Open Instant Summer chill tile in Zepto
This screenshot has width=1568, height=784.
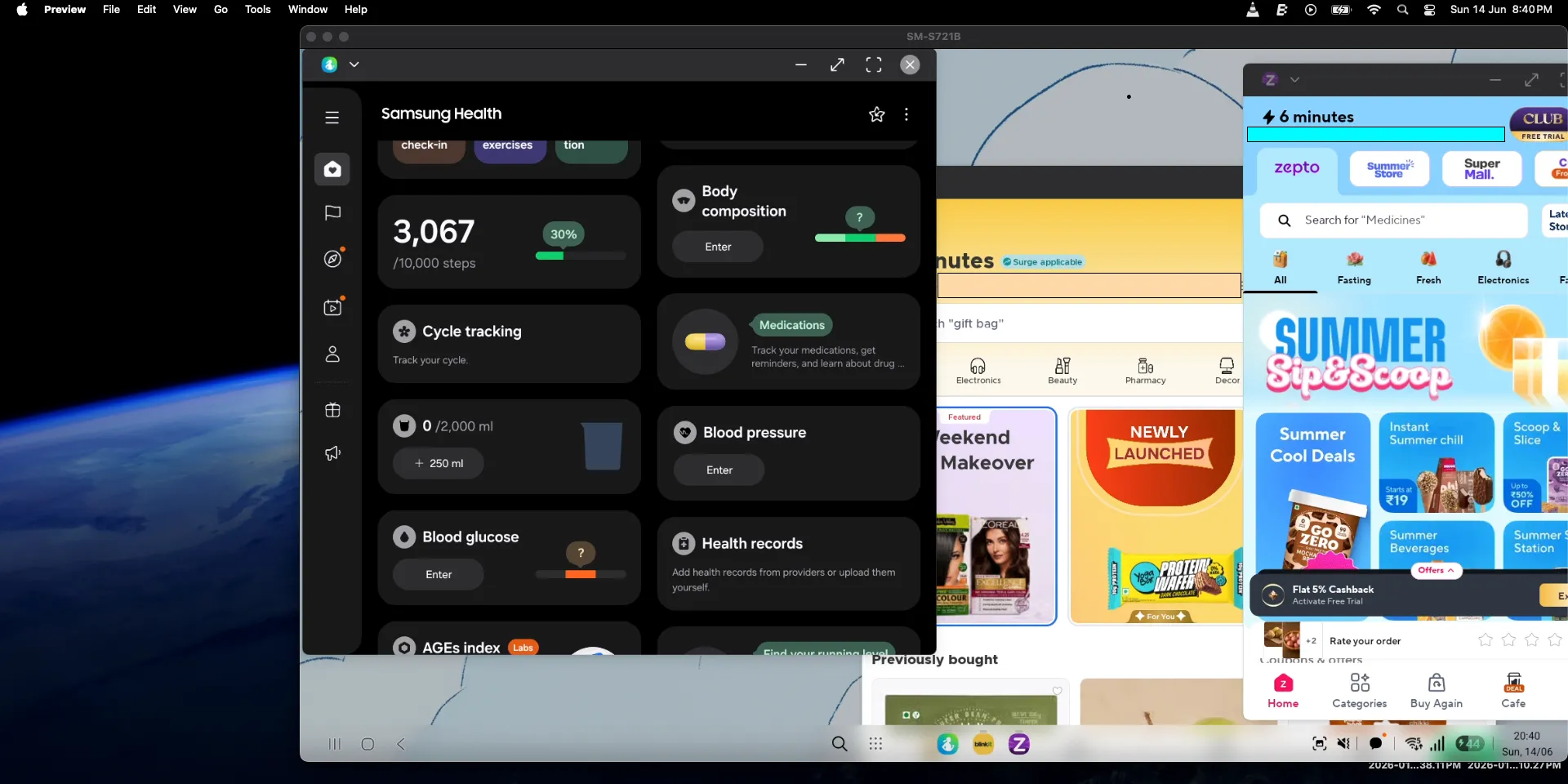coord(1437,463)
